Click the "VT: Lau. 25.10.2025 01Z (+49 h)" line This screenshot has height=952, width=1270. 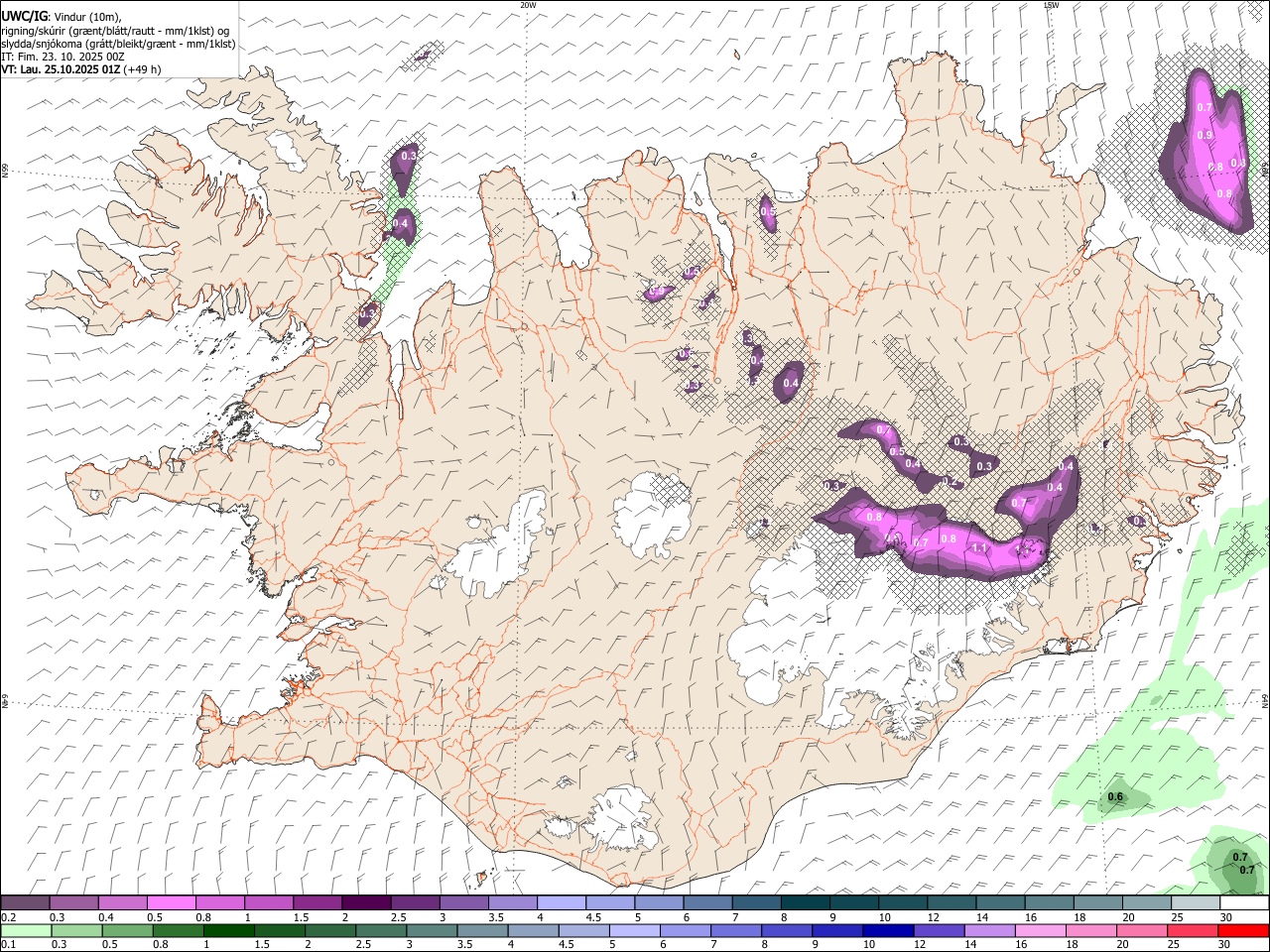tap(81, 69)
